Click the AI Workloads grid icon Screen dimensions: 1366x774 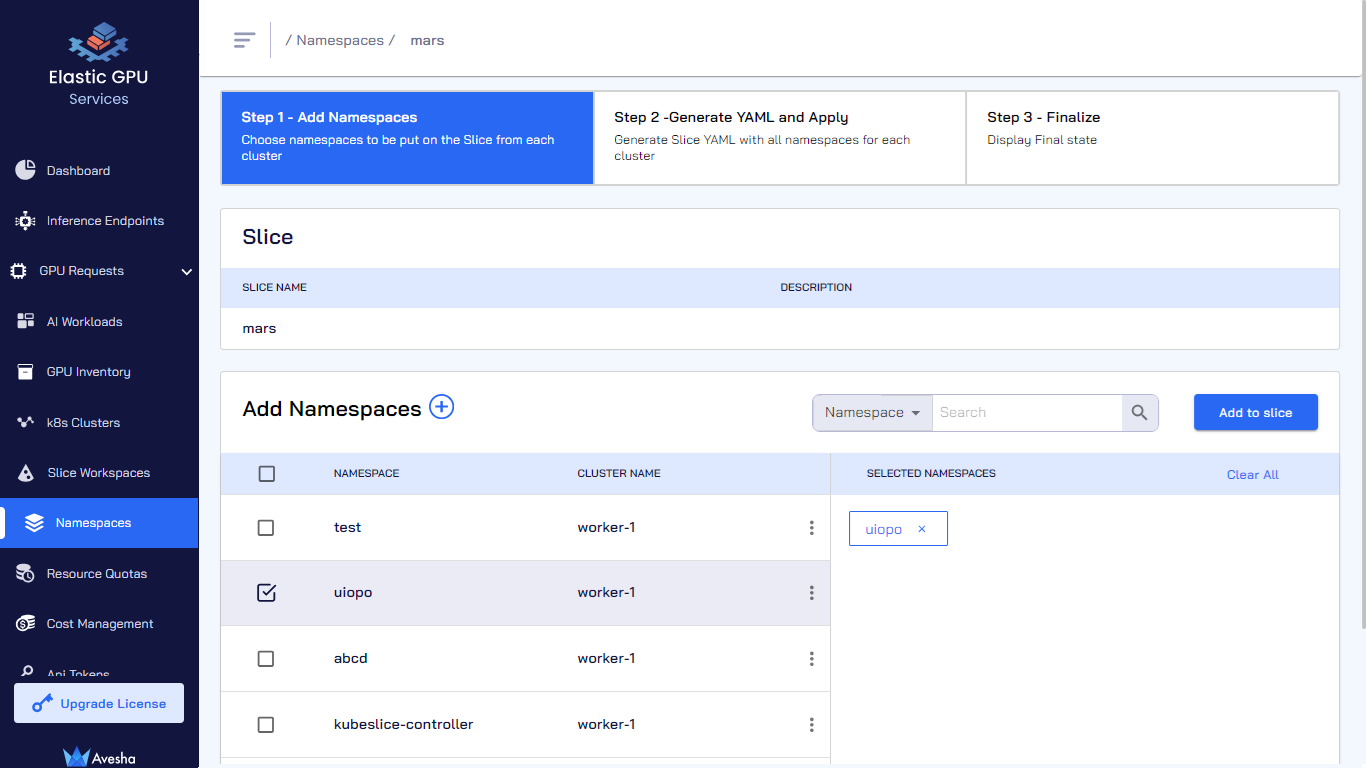click(26, 321)
